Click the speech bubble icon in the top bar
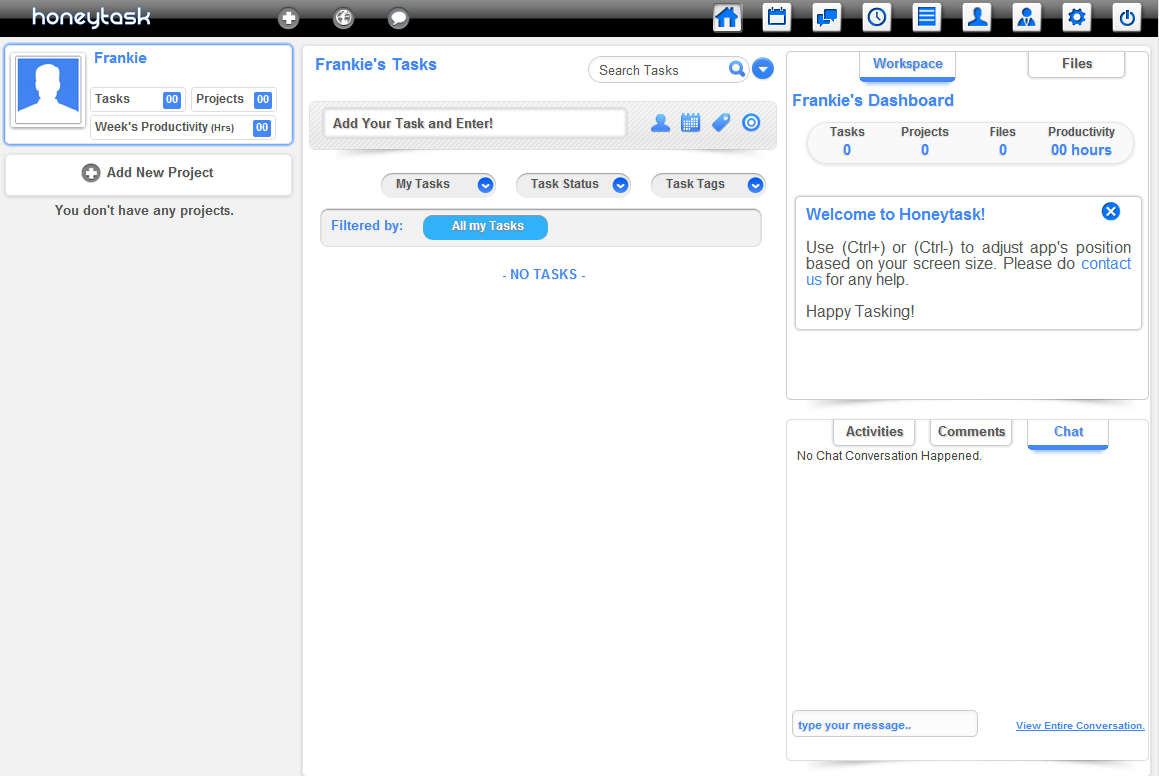Screen dimensions: 1159x776 (x=398, y=18)
